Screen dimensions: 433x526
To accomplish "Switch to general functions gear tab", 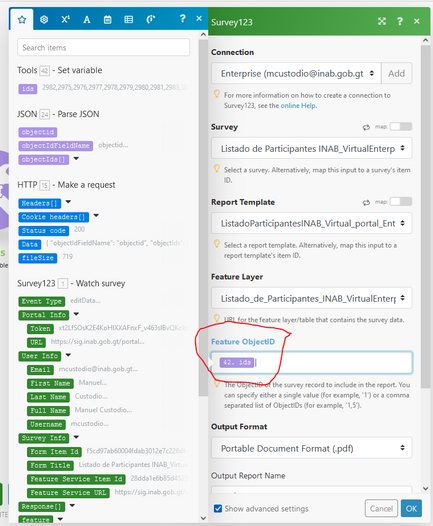I will tap(44, 20).
